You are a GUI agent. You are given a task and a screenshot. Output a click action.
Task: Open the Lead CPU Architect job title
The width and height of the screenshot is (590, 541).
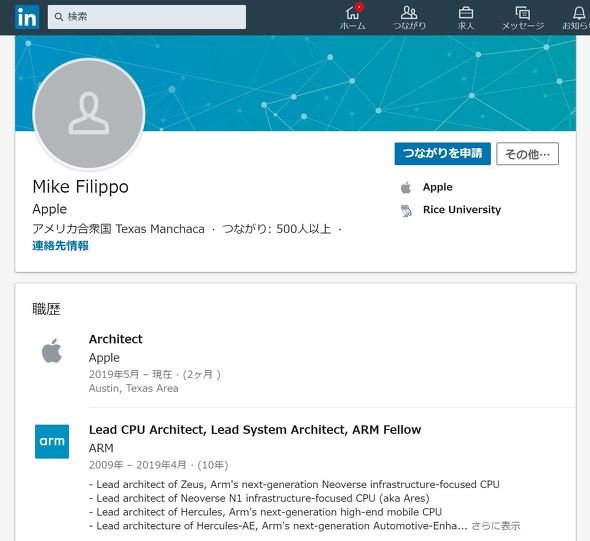[255, 430]
